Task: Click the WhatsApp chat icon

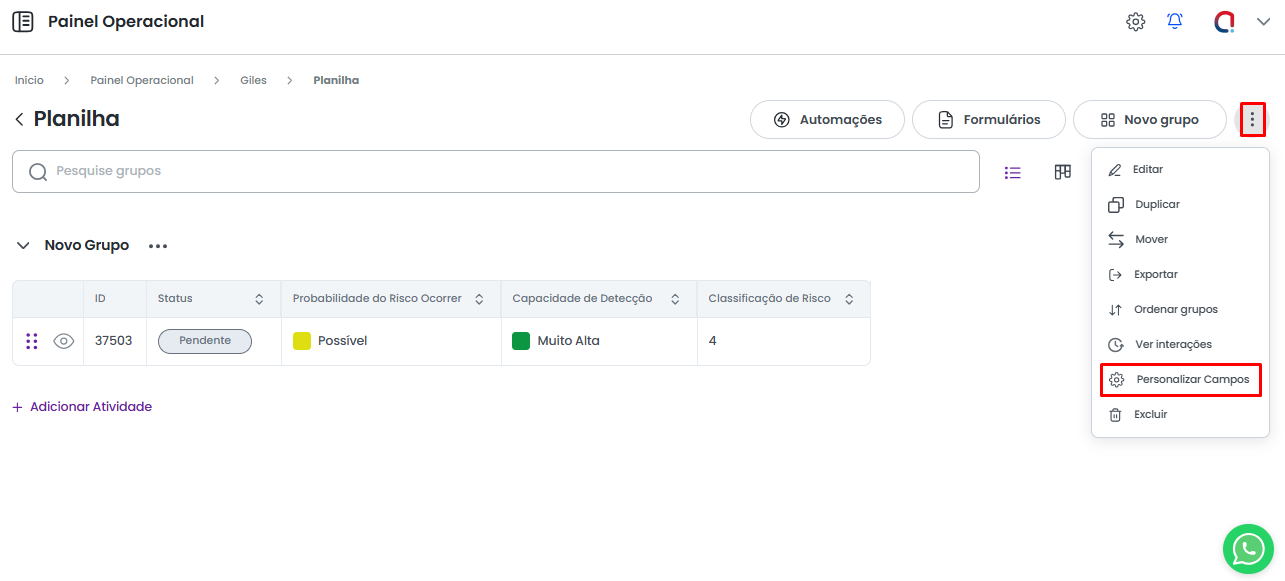Action: pyautogui.click(x=1248, y=548)
